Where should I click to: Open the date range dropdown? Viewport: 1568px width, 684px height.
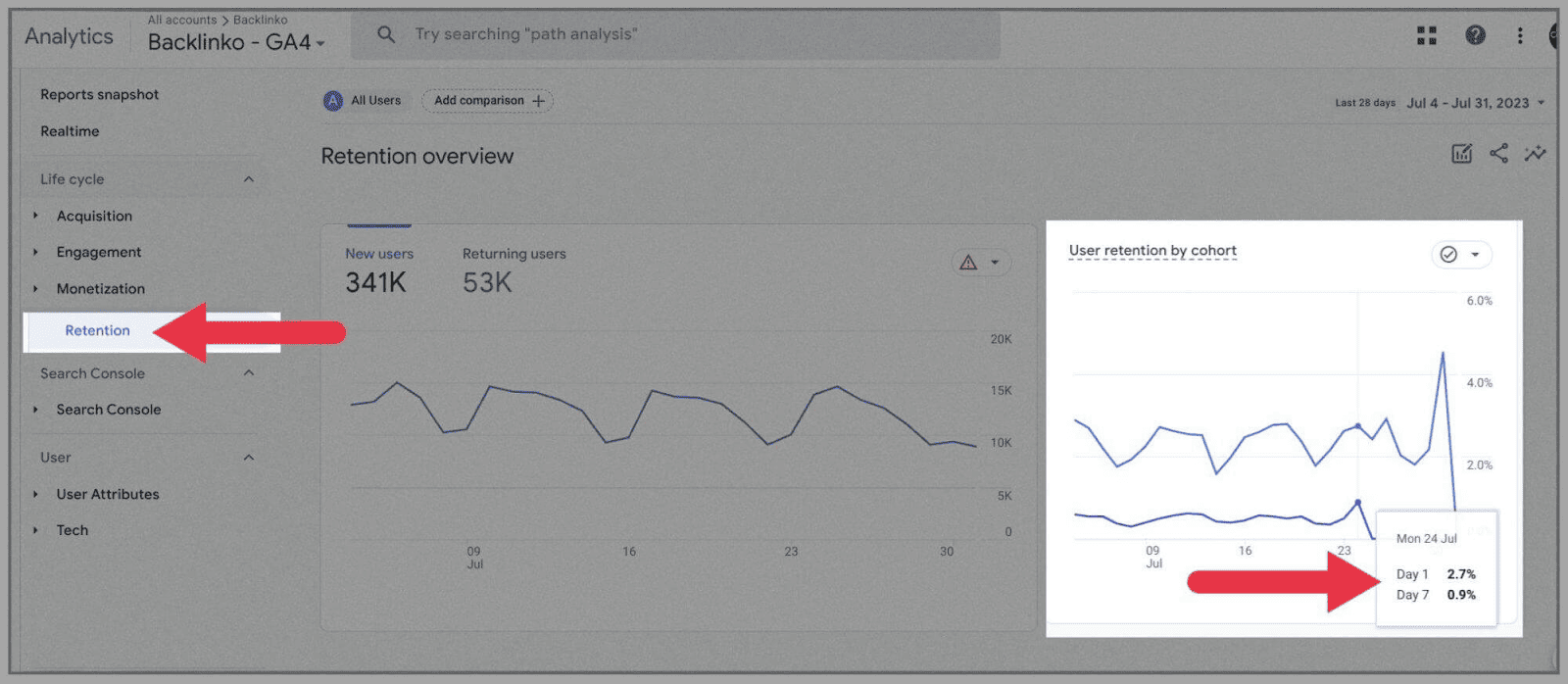click(1476, 103)
